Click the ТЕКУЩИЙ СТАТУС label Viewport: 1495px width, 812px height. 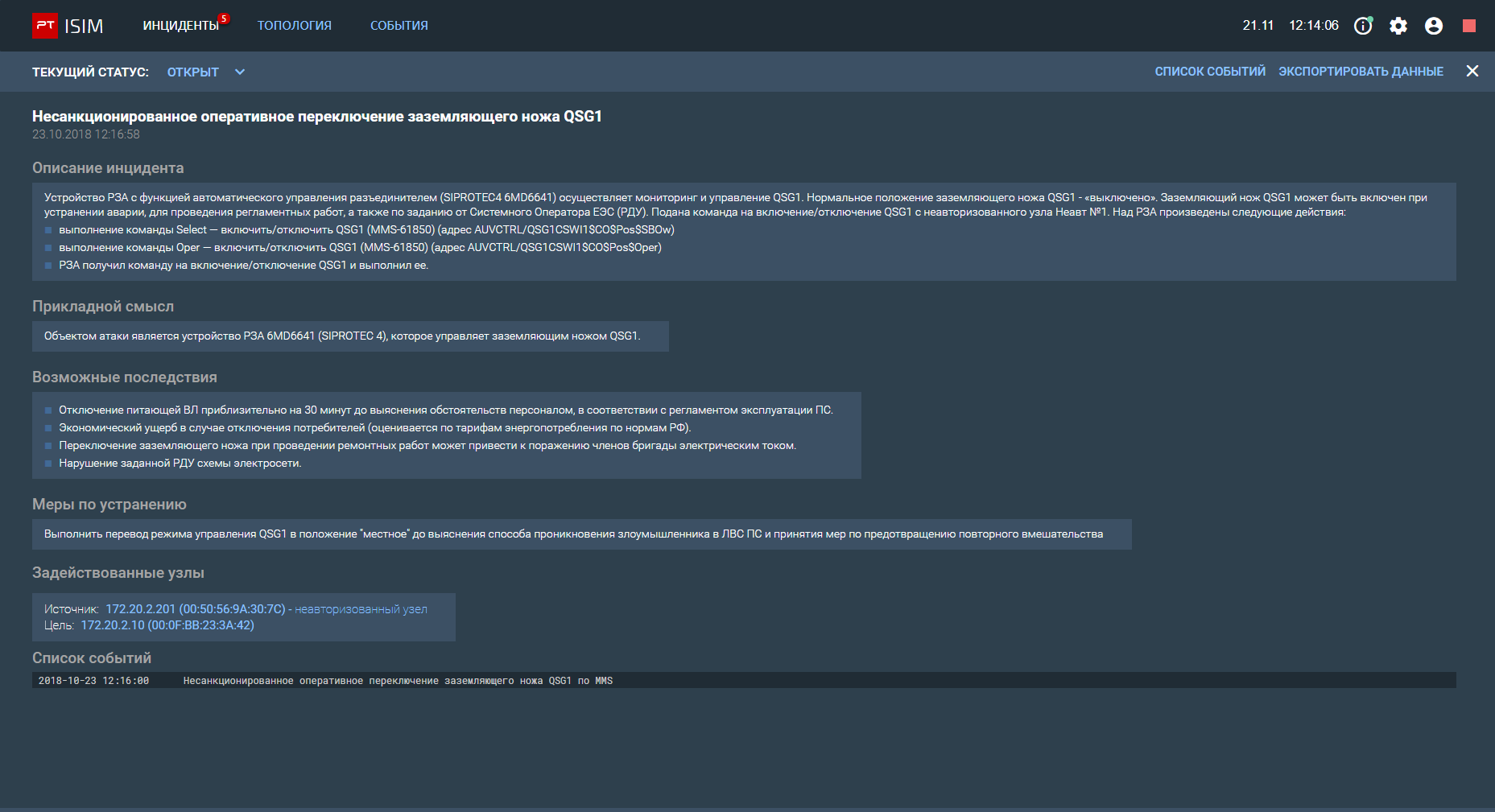click(x=90, y=72)
